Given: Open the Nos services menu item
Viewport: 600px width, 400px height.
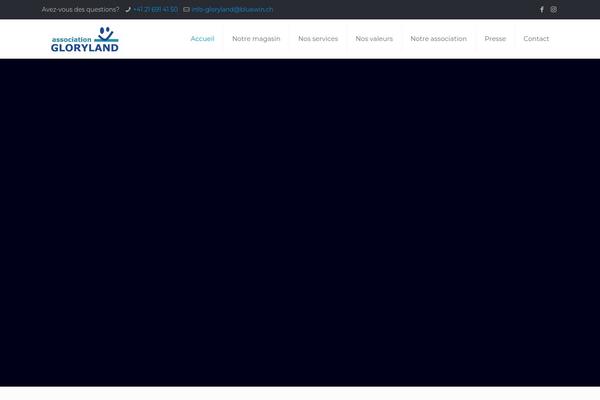Looking at the screenshot, I should point(318,39).
